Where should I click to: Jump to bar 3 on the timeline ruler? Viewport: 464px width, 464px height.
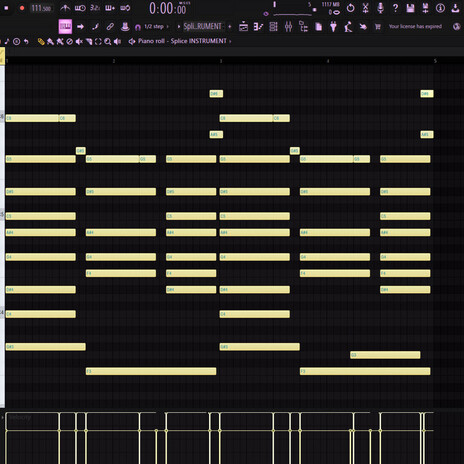click(221, 61)
